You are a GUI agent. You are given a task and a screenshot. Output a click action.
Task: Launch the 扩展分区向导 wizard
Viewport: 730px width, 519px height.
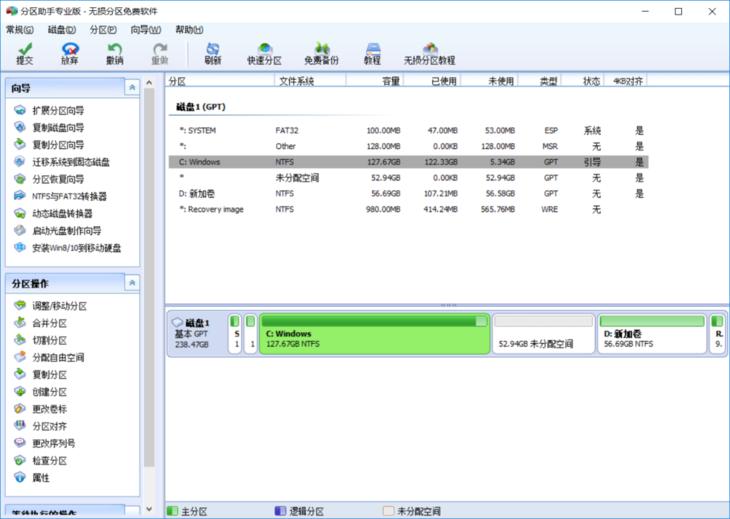pos(49,110)
